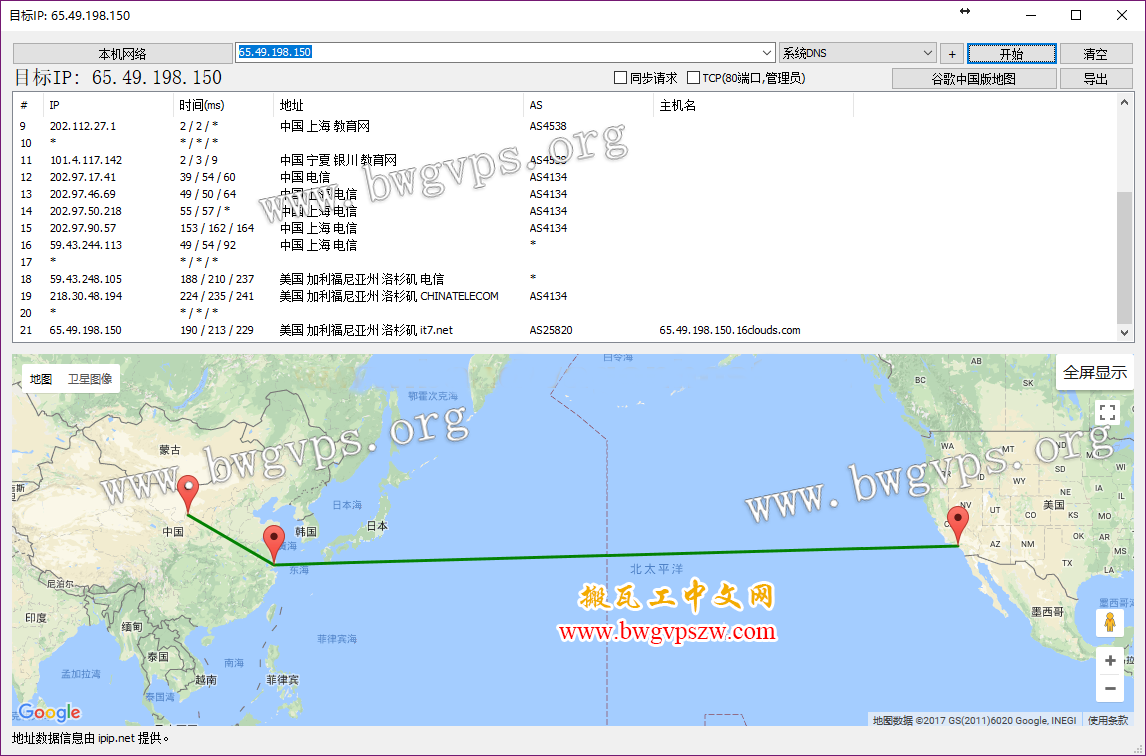Click the results list scrollbar thumb
This screenshot has height=756, width=1146.
point(1124,256)
